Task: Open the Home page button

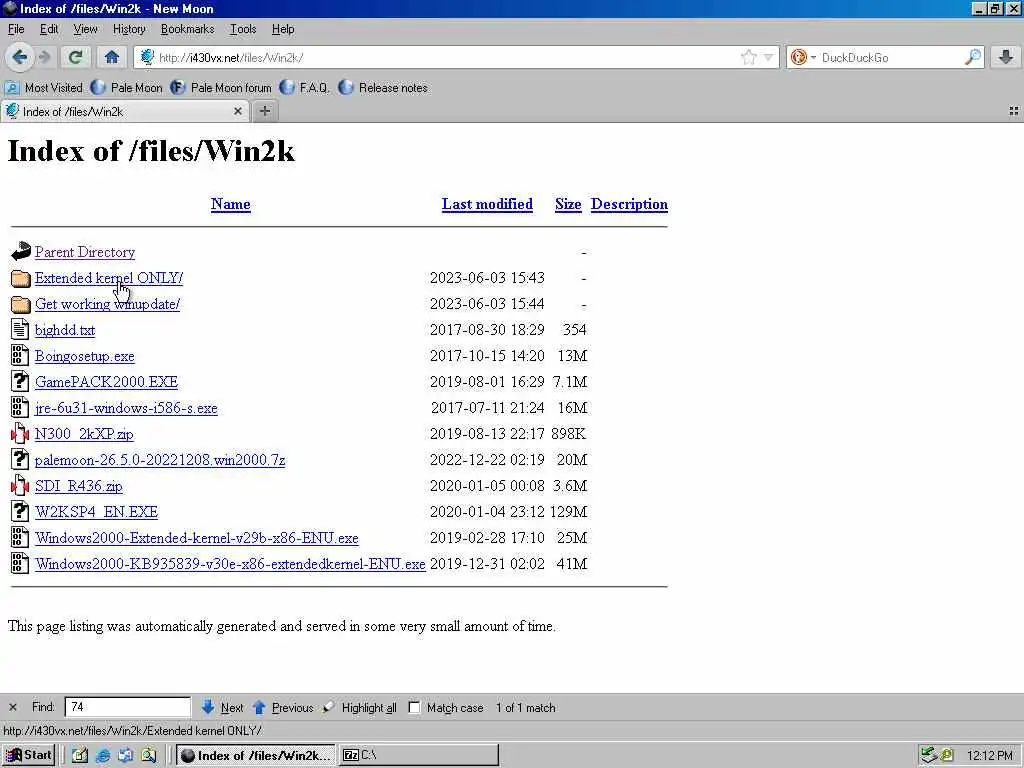Action: point(112,57)
